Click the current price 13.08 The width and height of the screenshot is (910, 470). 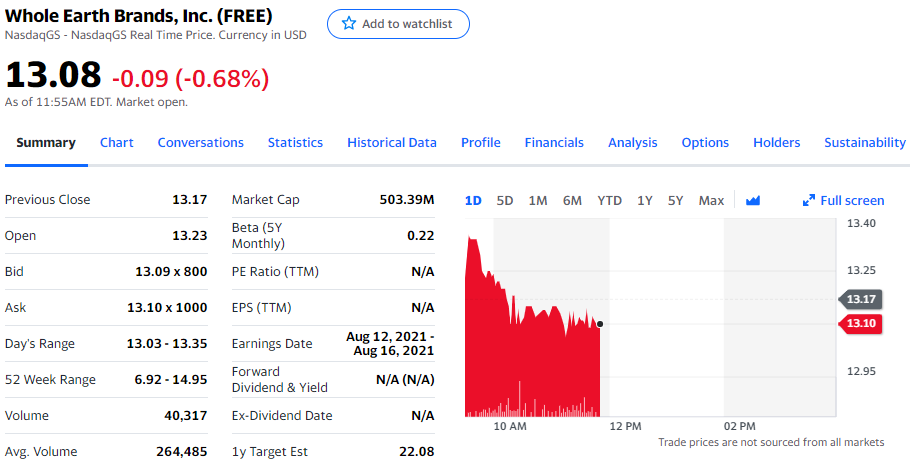tap(53, 75)
